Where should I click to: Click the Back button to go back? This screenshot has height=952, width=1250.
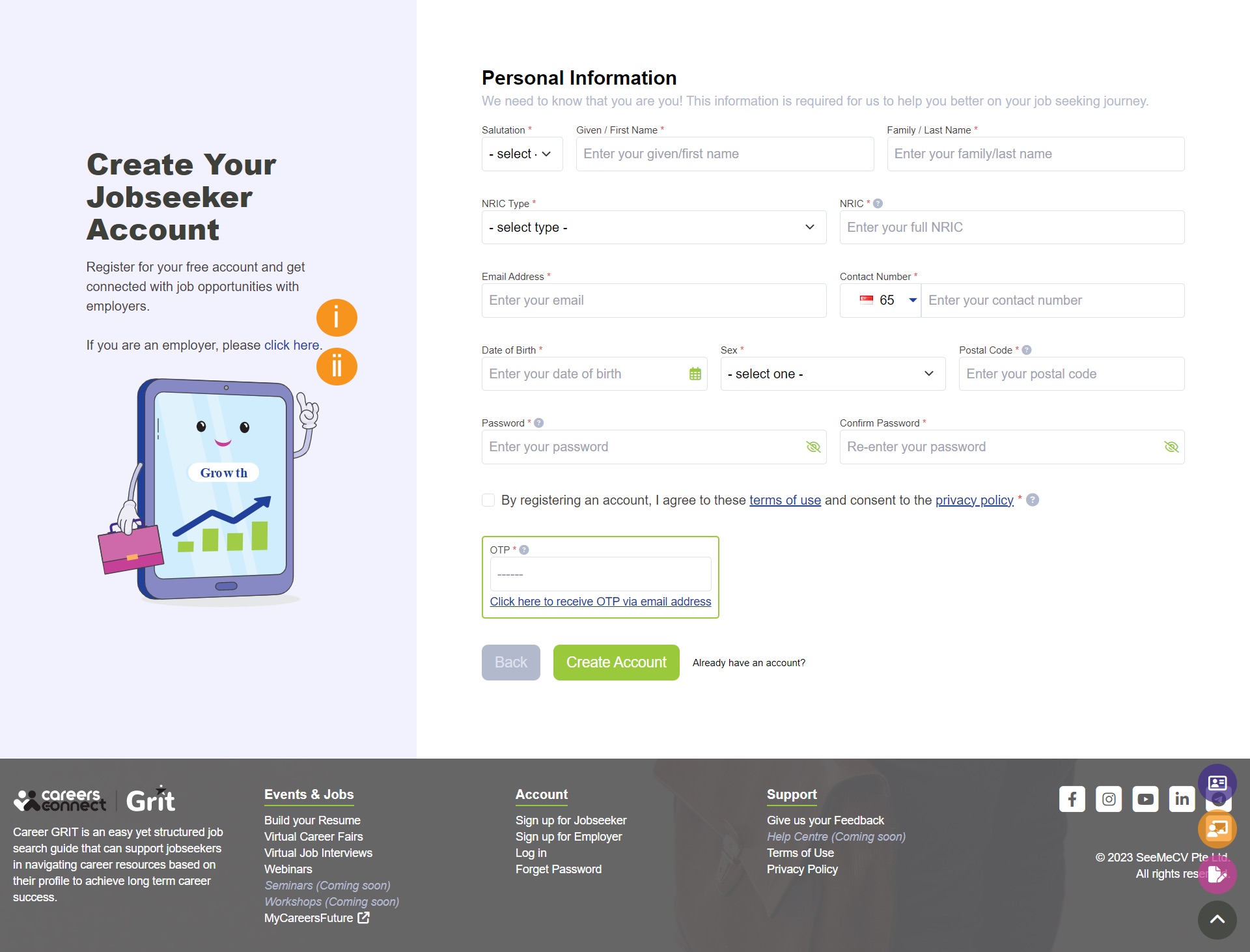(511, 662)
